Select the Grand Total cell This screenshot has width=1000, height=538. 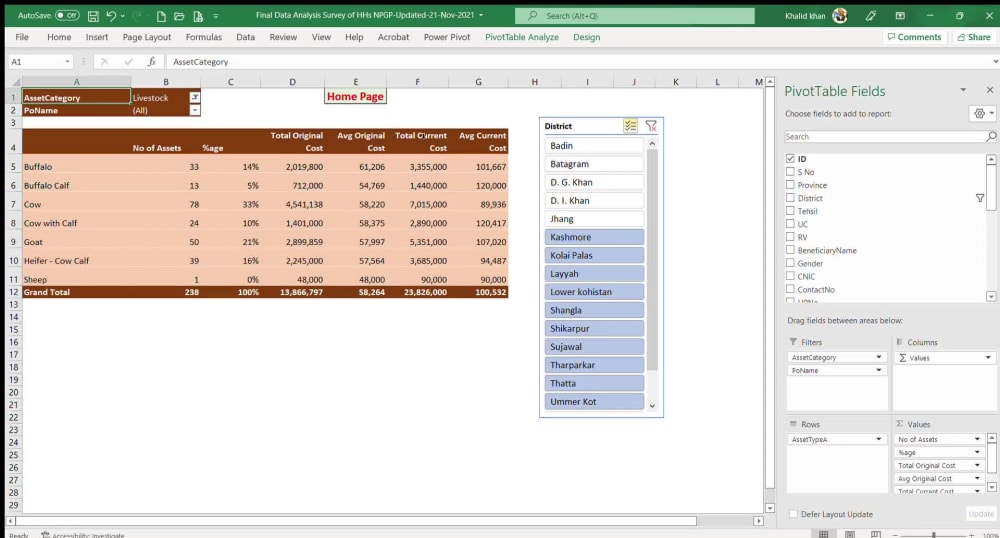click(77, 292)
